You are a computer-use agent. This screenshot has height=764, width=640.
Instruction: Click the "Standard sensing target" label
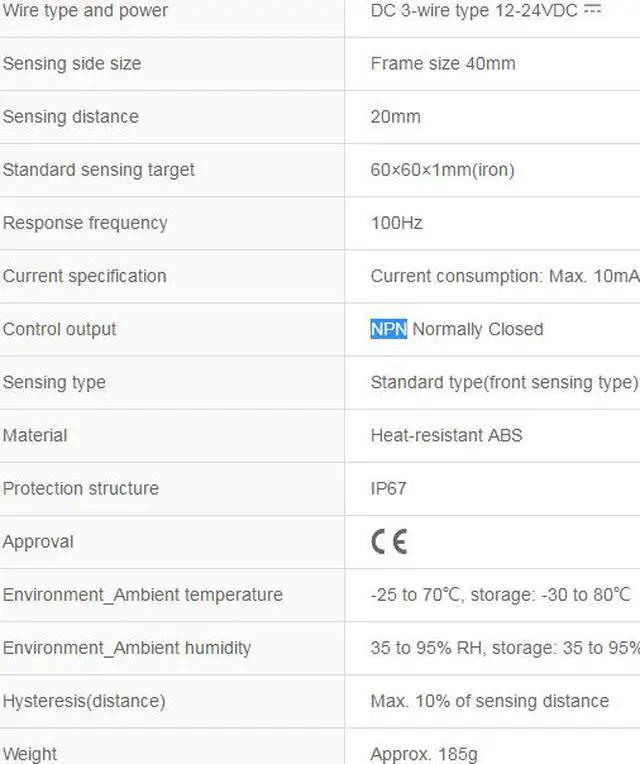(98, 170)
